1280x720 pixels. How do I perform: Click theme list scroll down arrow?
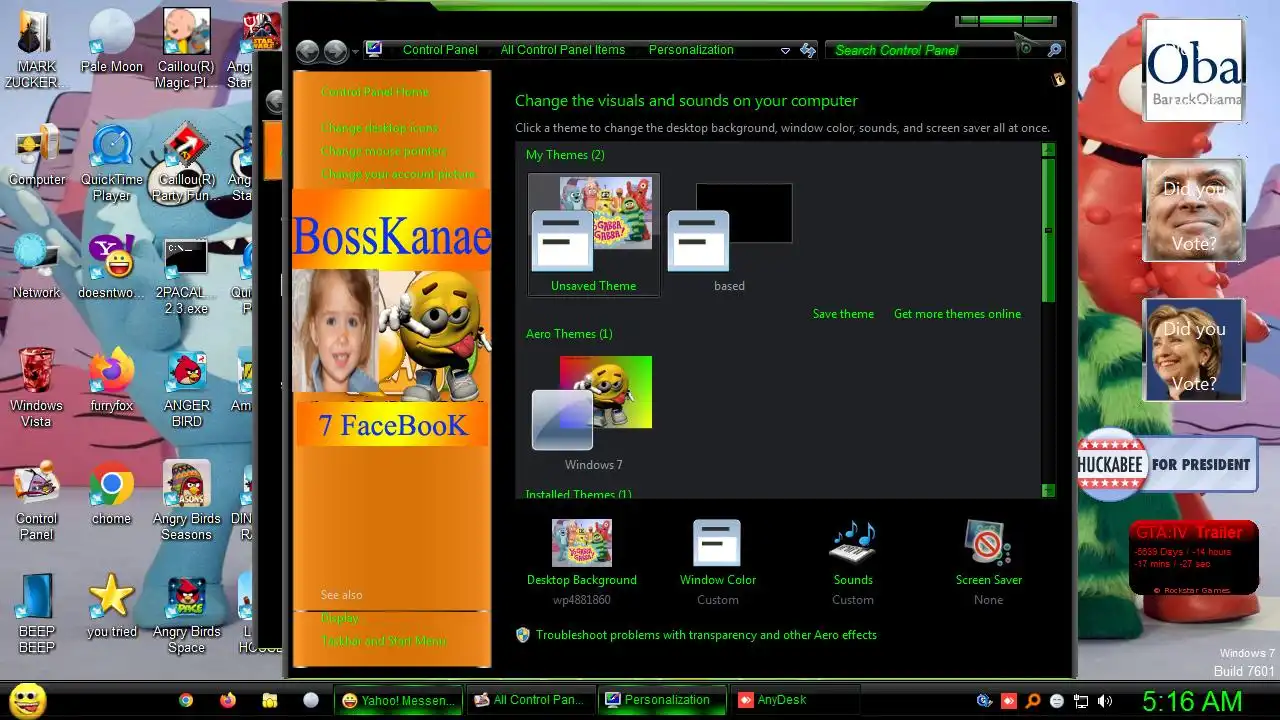coord(1048,490)
